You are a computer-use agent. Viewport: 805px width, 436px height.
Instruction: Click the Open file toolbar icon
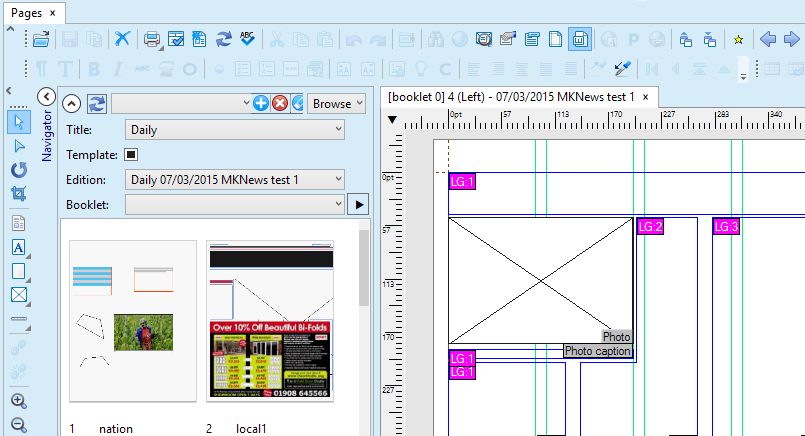click(x=41, y=39)
